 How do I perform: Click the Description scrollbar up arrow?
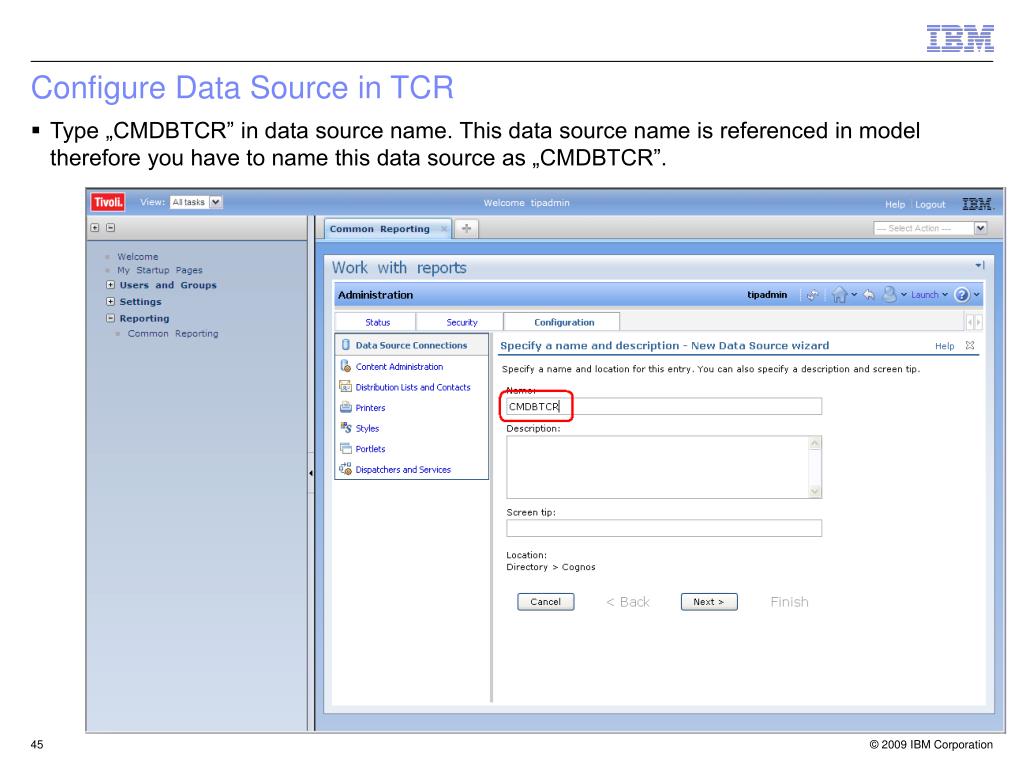[x=815, y=443]
